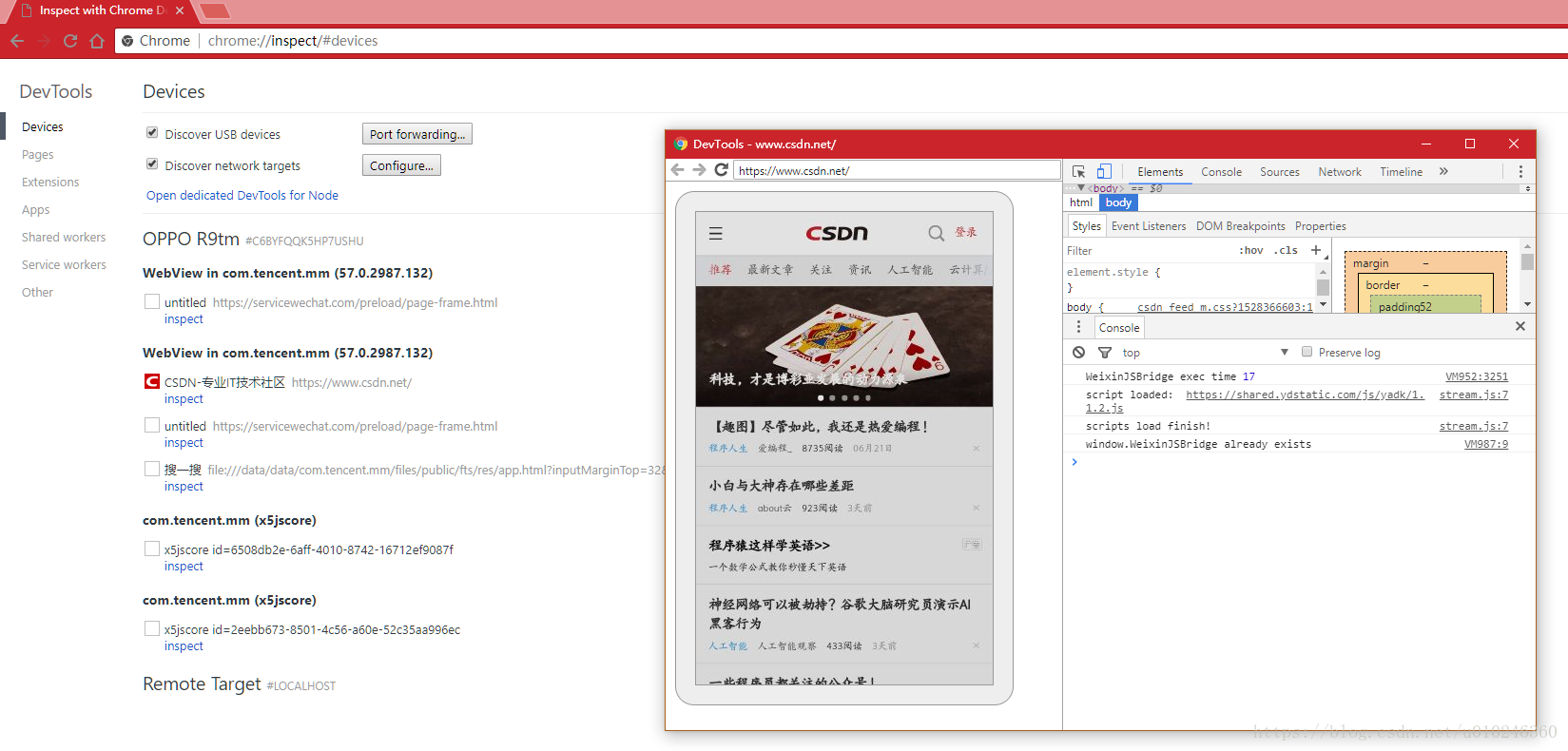Viewport: 1568px width, 751px height.
Task: Open VM952:3251 source link in console
Action: pos(1477,376)
